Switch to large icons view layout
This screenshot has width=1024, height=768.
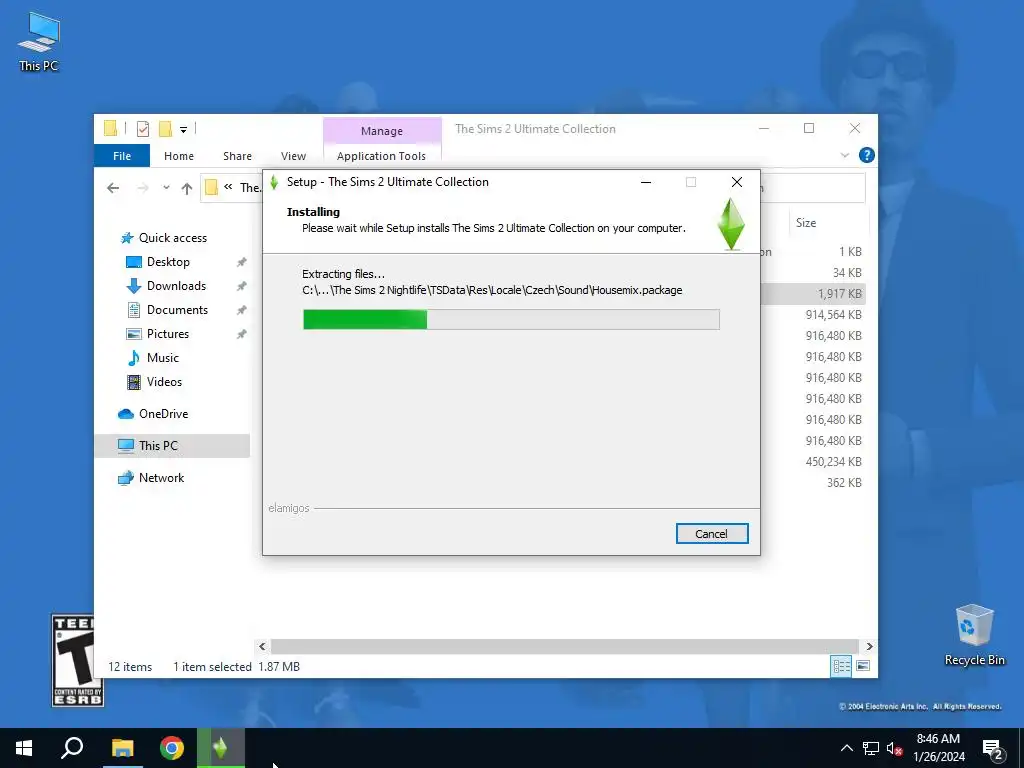click(x=863, y=666)
